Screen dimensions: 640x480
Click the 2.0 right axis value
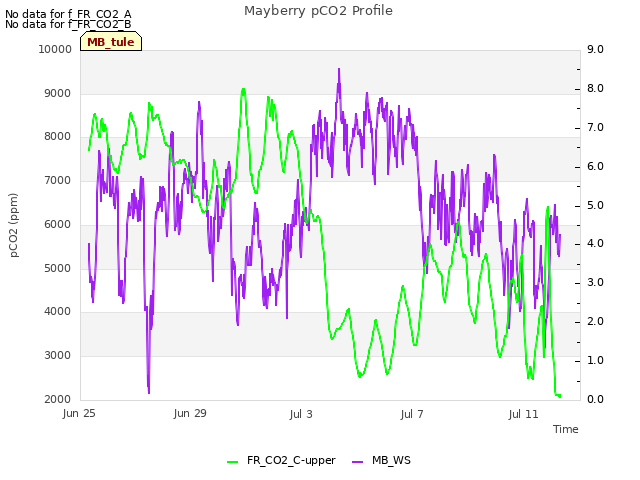click(x=595, y=322)
